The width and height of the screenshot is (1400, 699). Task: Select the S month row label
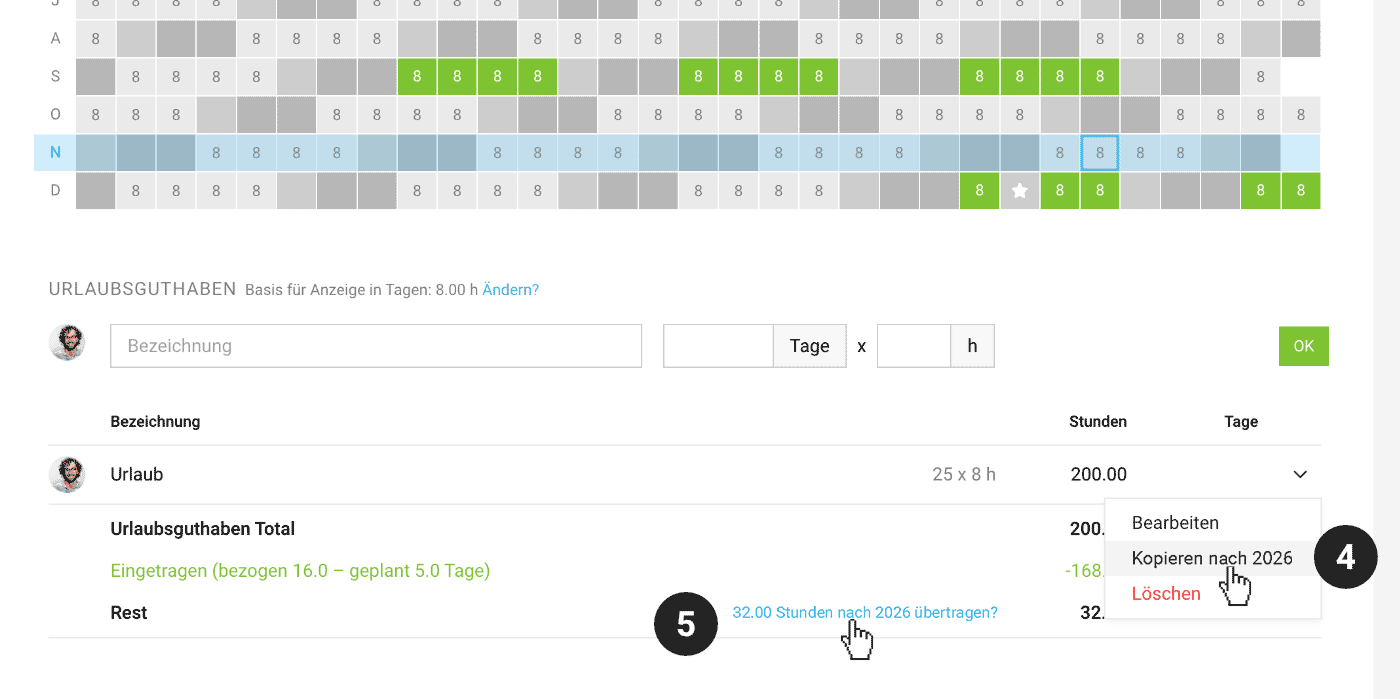[x=55, y=77]
